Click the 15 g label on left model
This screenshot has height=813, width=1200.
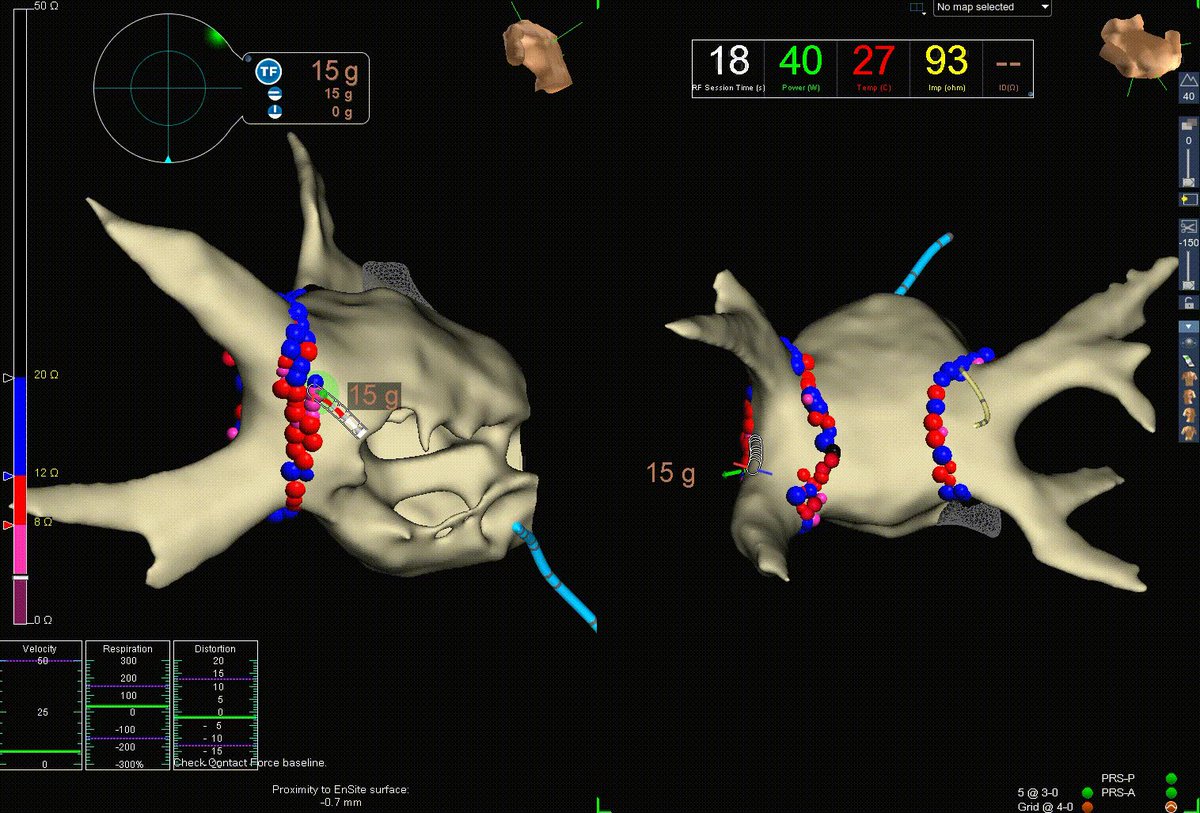(x=374, y=395)
